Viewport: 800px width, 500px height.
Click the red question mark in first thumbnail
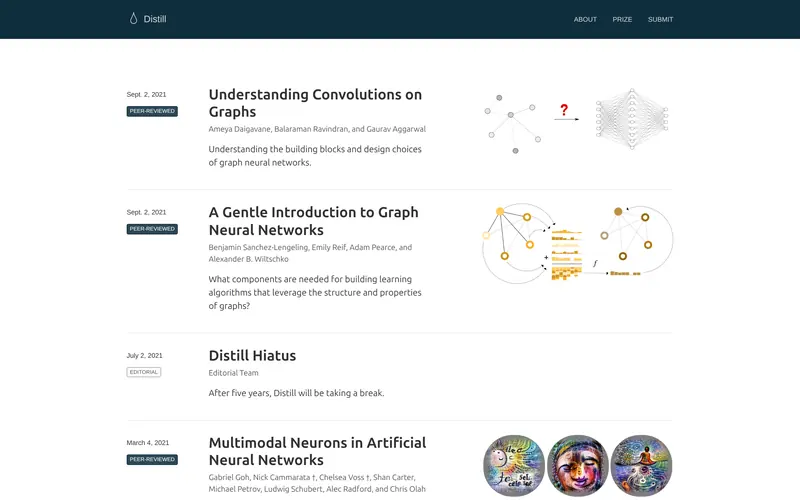pos(564,110)
